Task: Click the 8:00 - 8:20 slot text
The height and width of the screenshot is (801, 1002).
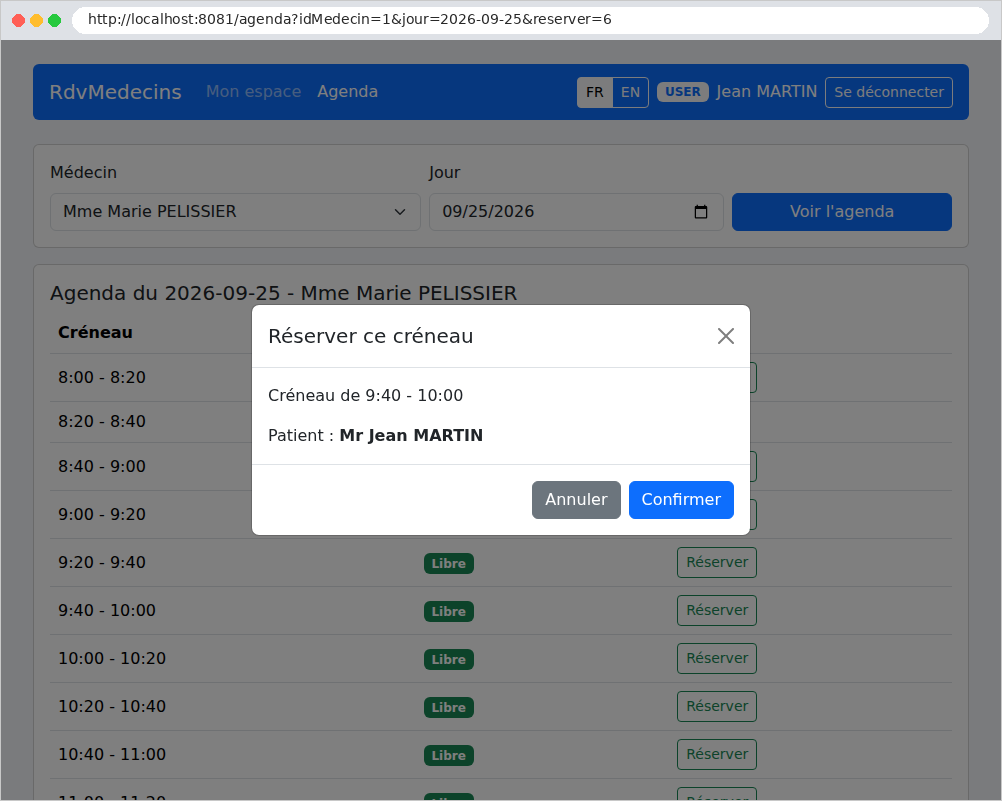Action: [x=102, y=377]
